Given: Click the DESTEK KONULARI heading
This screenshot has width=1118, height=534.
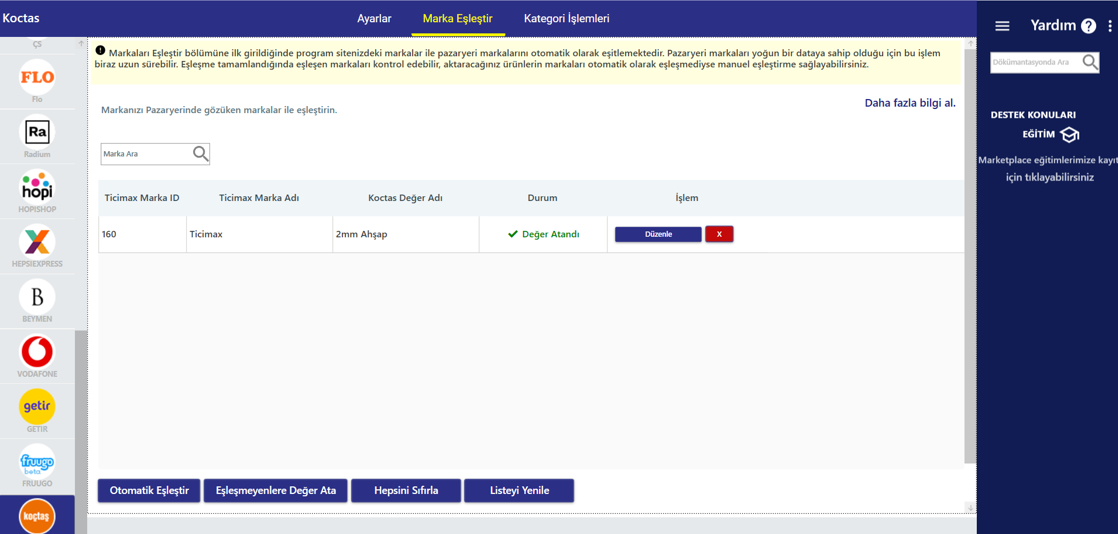Looking at the screenshot, I should pos(1033,114).
